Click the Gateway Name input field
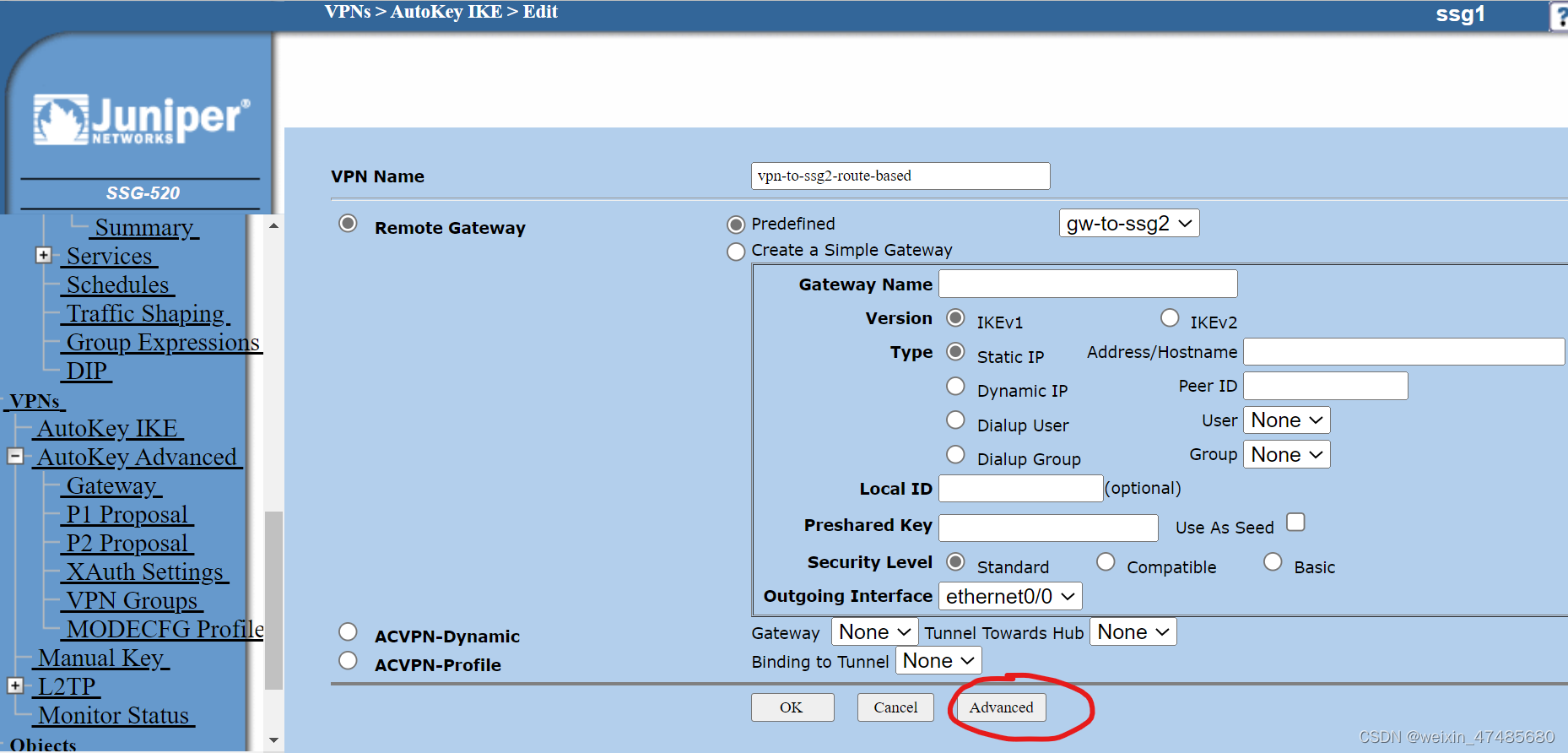 pos(1088,284)
